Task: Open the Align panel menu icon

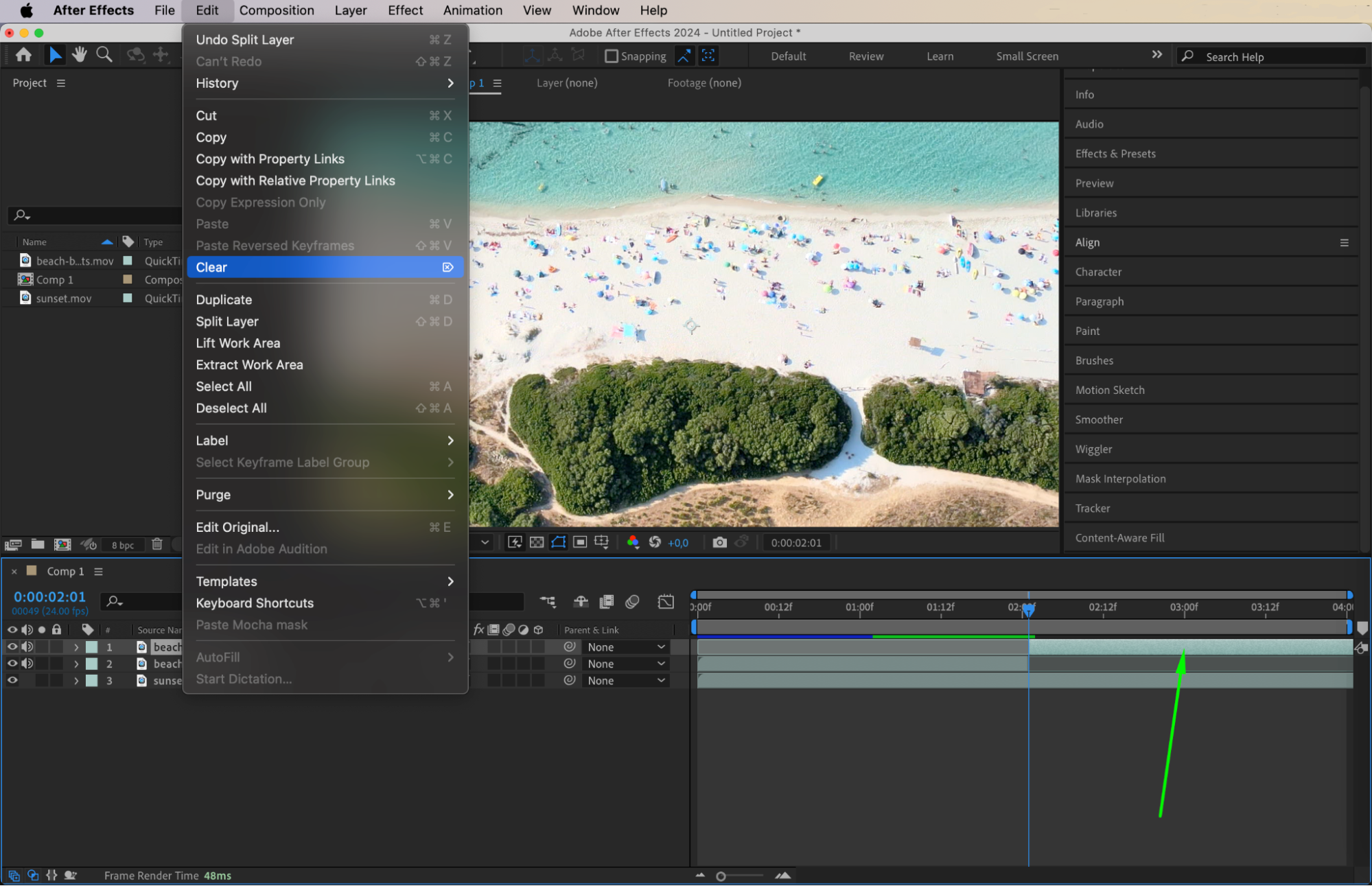Action: point(1344,242)
